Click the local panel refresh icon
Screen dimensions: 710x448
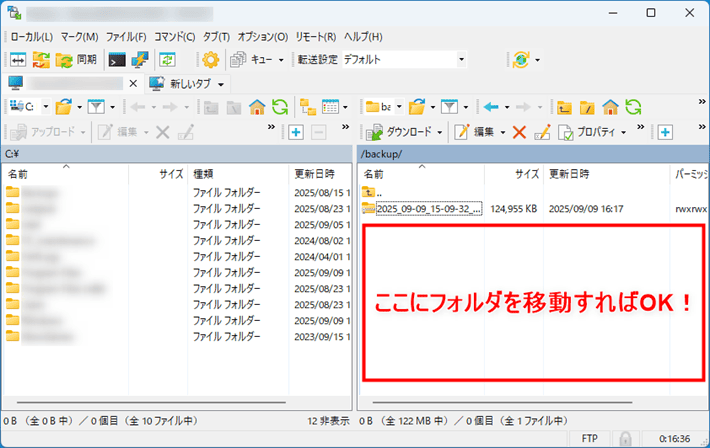[280, 107]
